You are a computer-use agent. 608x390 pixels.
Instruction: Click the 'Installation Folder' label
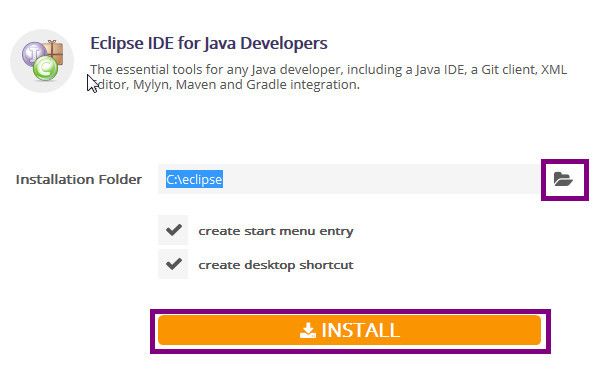coord(79,179)
